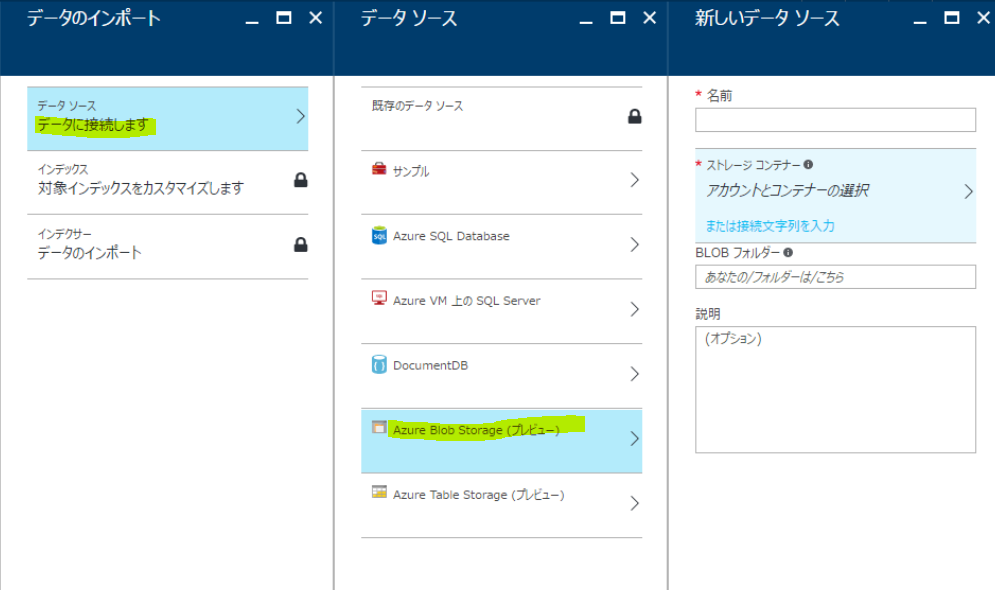The width and height of the screenshot is (995, 590).
Task: Maximize the データのインポート blade
Action: (x=284, y=18)
